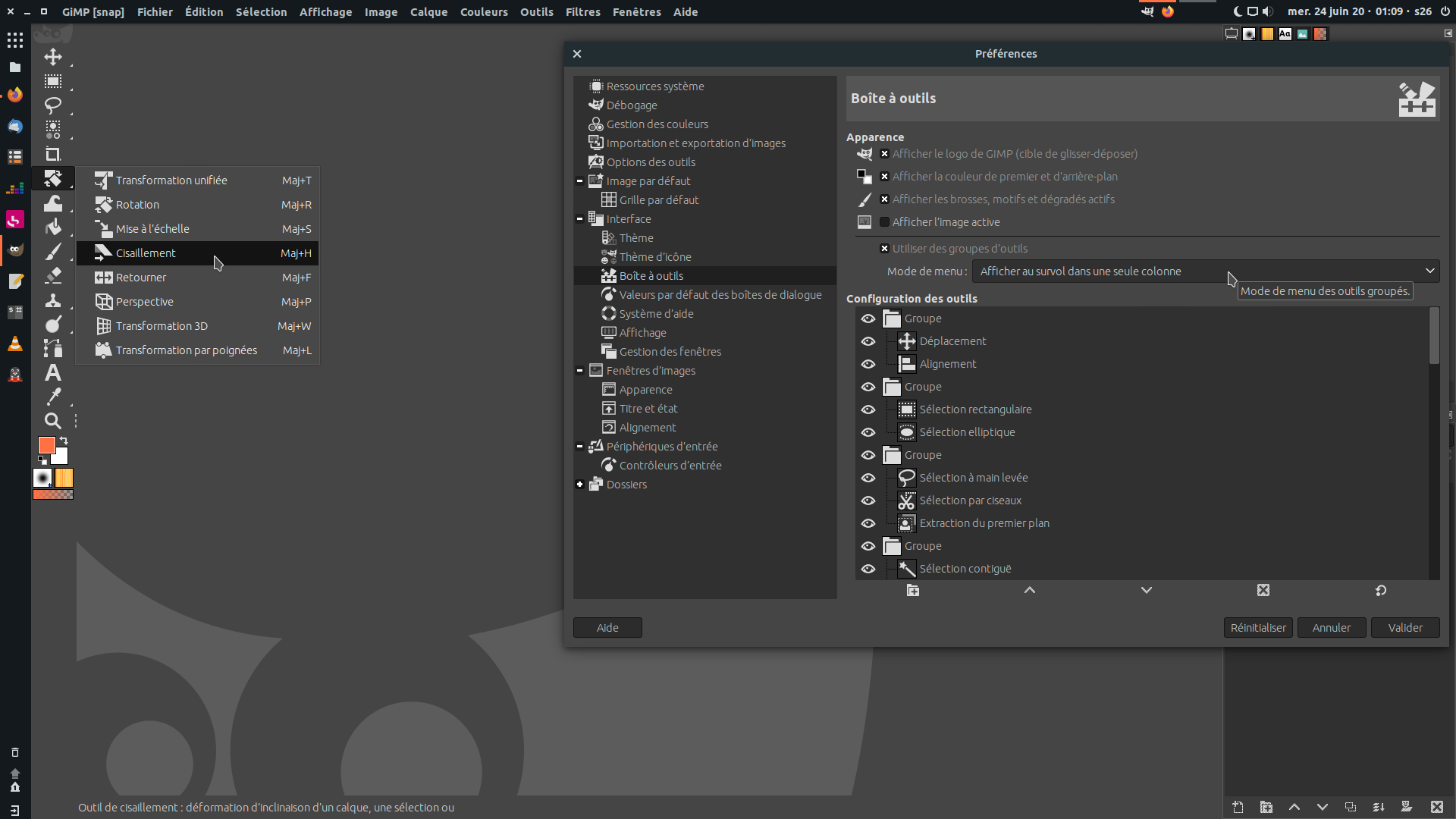
Task: Move selected tool down with chevron
Action: (x=1147, y=590)
